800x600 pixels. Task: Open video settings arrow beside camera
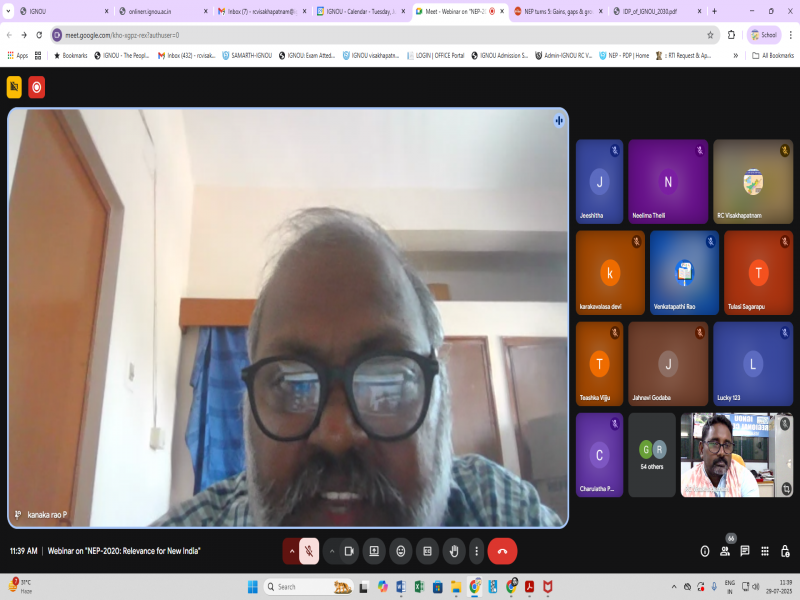pyautogui.click(x=332, y=551)
